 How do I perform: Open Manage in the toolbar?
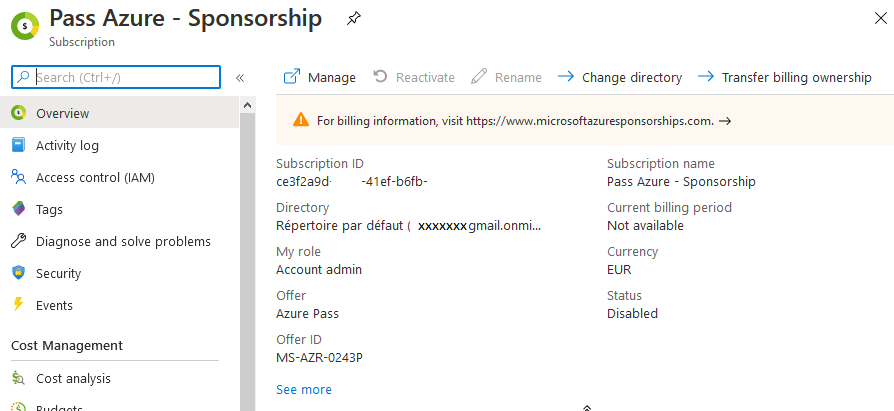(x=332, y=78)
